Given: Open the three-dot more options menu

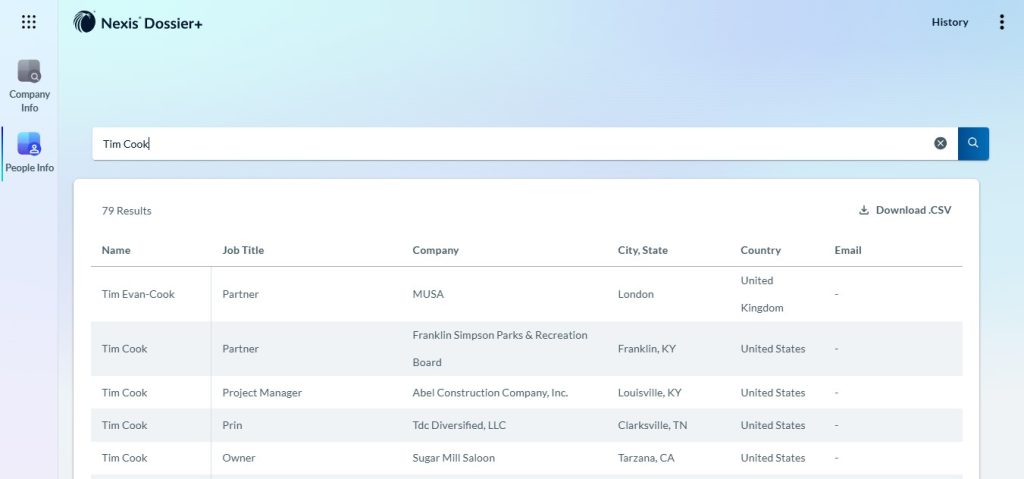Looking at the screenshot, I should (x=1001, y=22).
